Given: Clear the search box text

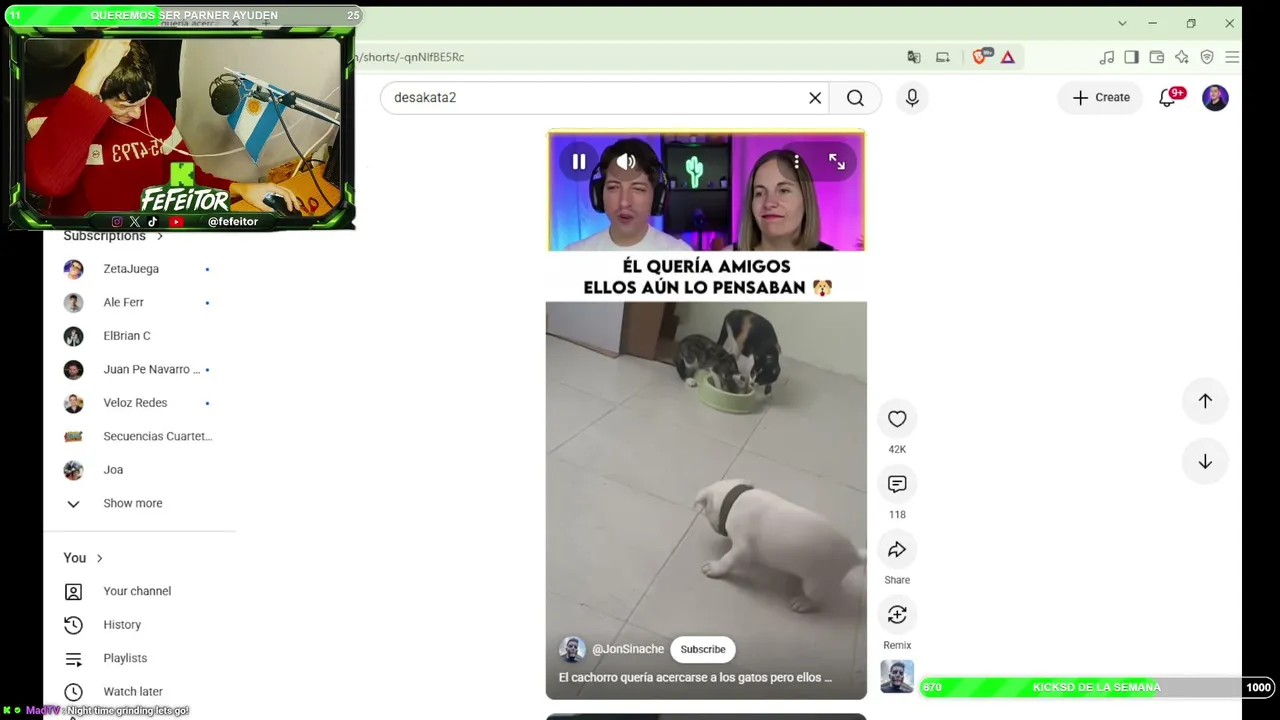Looking at the screenshot, I should pyautogui.click(x=815, y=98).
